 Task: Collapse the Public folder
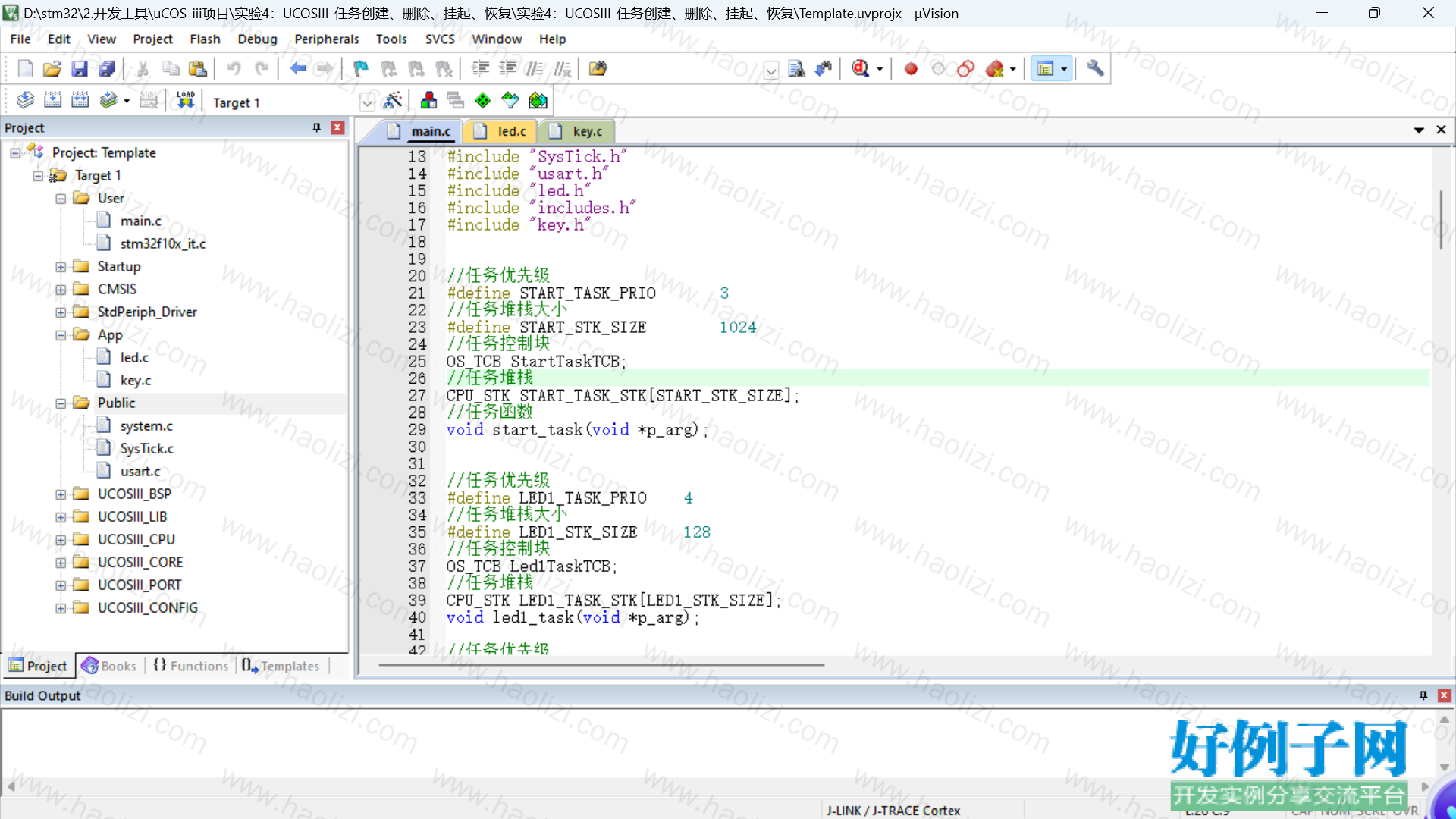coord(61,403)
